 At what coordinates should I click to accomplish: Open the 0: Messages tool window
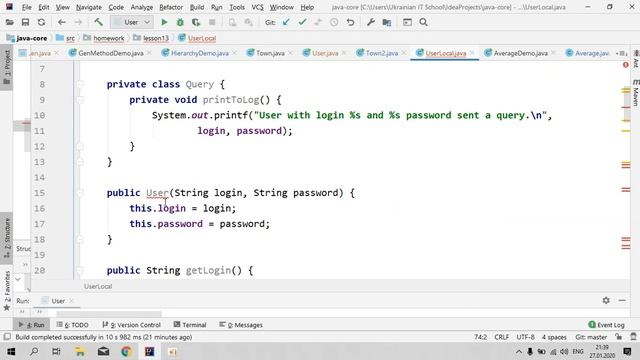coord(241,325)
